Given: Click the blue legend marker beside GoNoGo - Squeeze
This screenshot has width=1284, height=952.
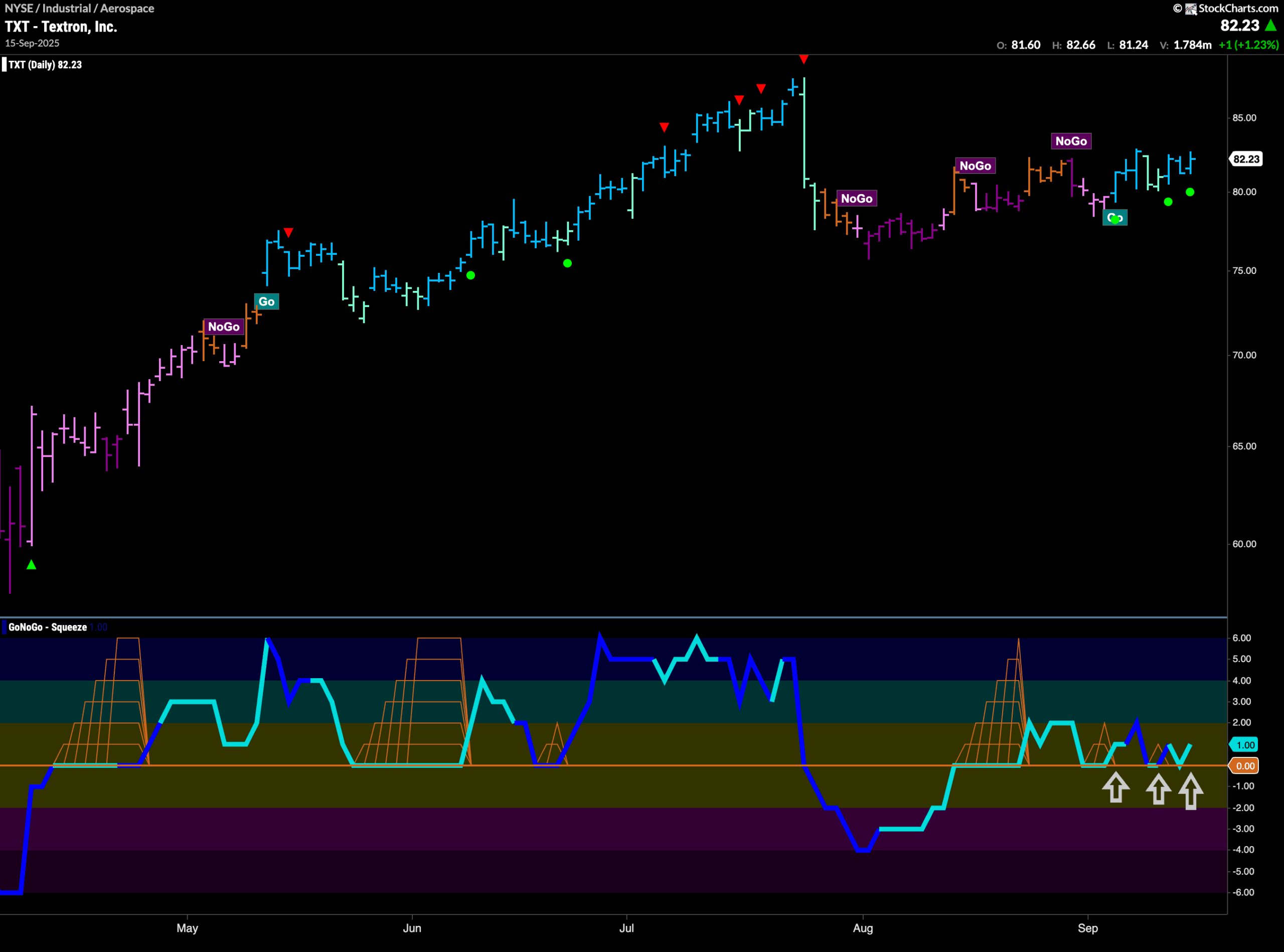Looking at the screenshot, I should [4, 627].
